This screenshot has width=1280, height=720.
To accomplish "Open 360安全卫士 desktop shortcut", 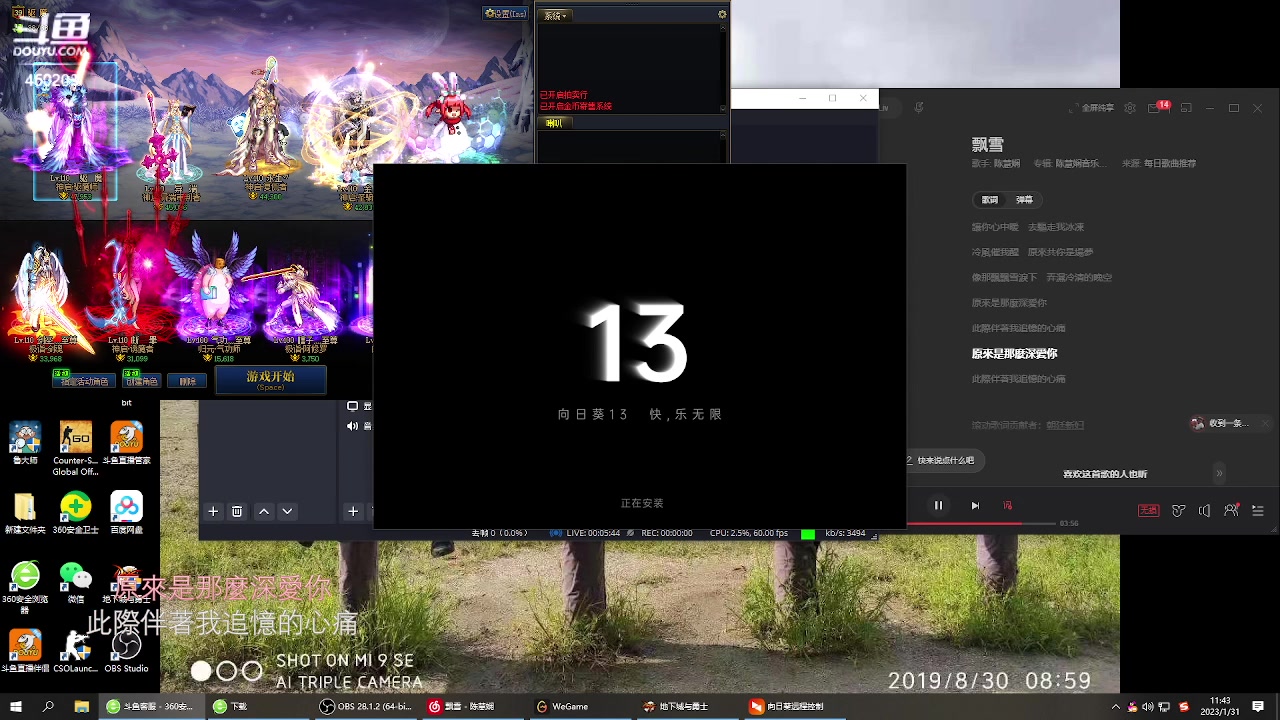I will [76, 514].
